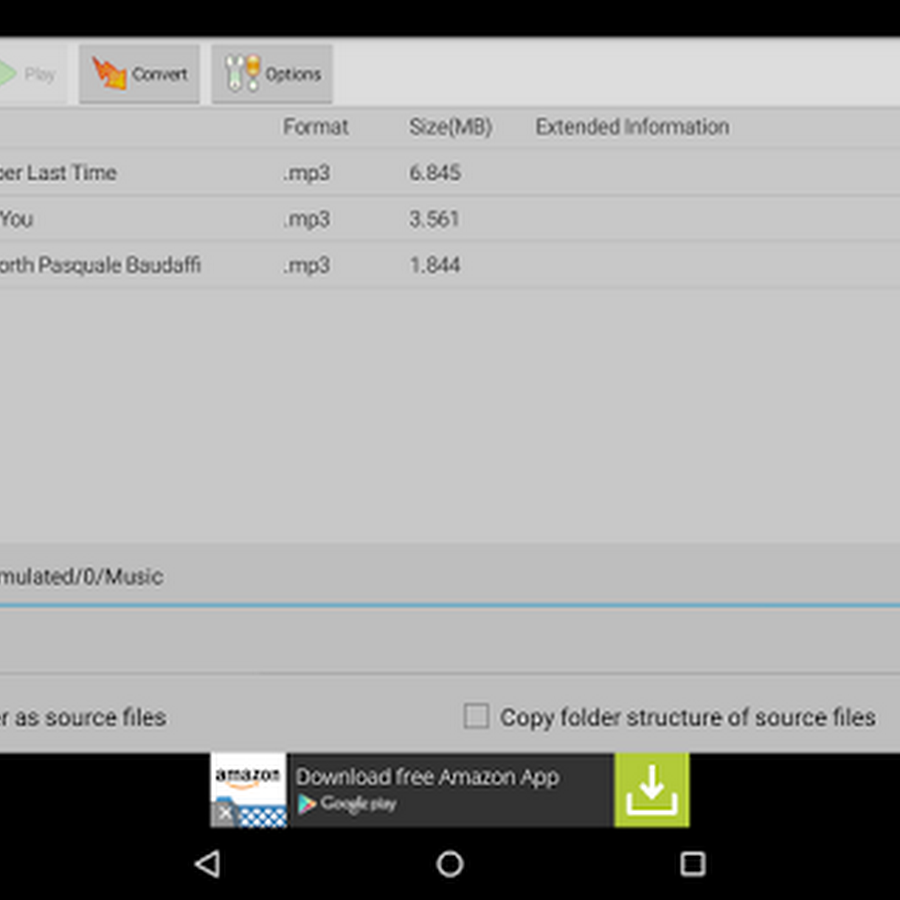Click the Convert toolbar button
900x900 pixels.
click(x=139, y=74)
